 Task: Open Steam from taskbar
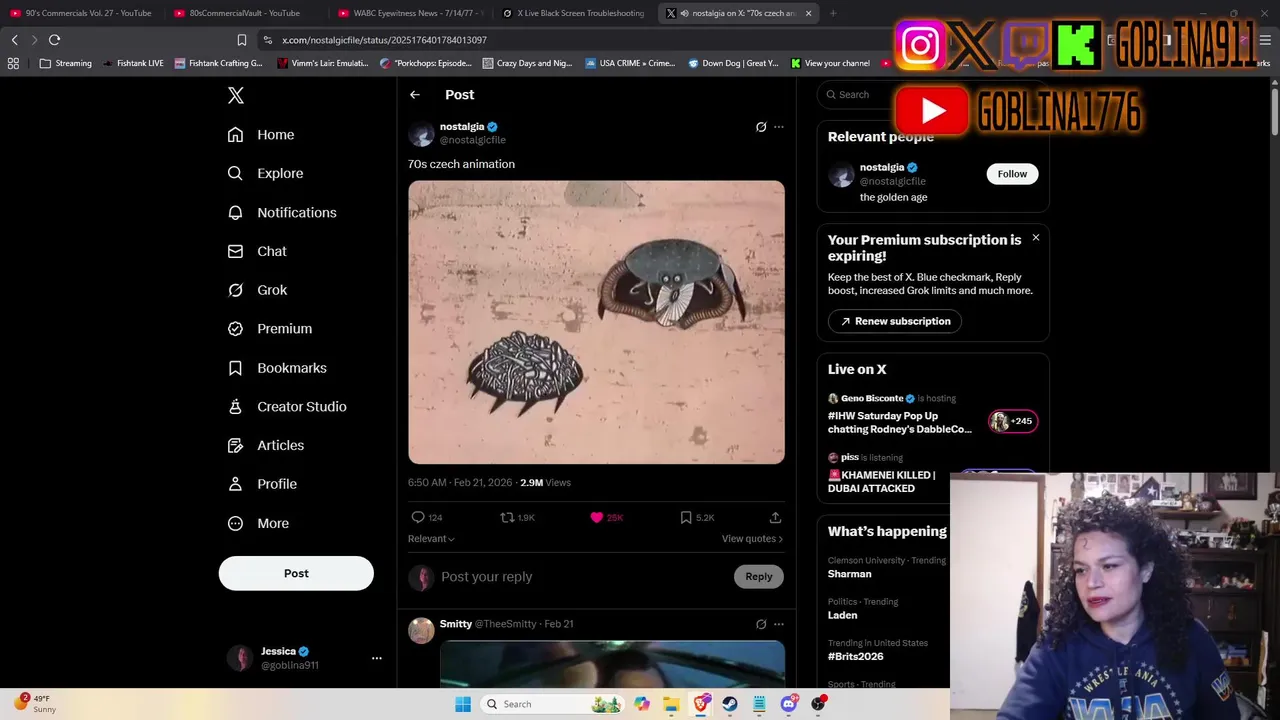730,704
